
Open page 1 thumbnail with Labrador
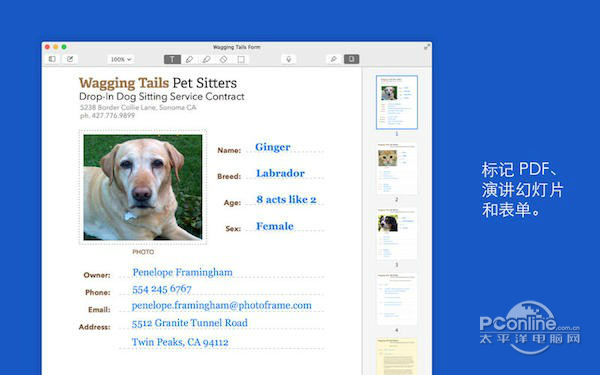397,102
